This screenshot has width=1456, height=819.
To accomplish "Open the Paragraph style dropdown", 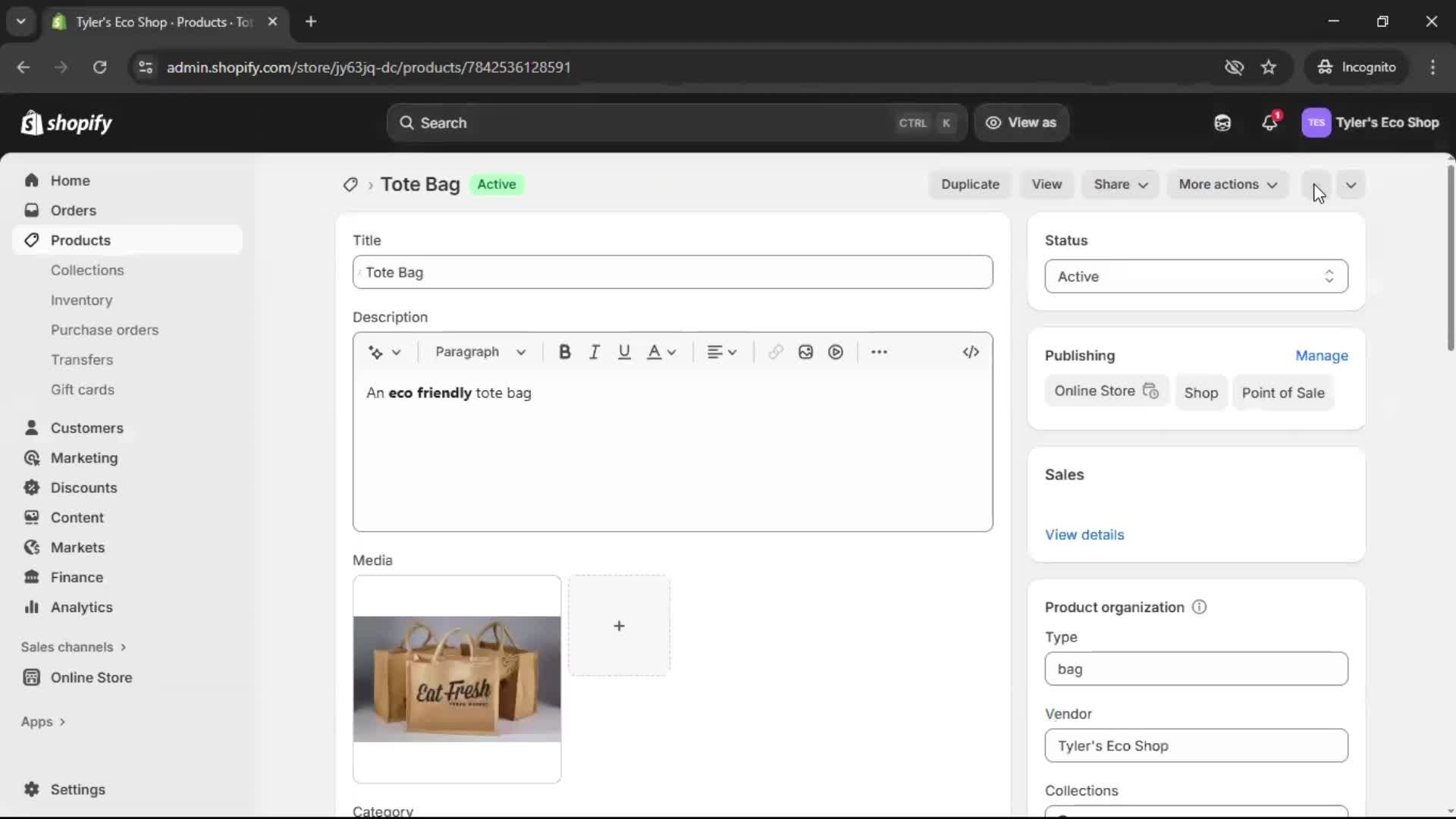I will pyautogui.click(x=481, y=351).
